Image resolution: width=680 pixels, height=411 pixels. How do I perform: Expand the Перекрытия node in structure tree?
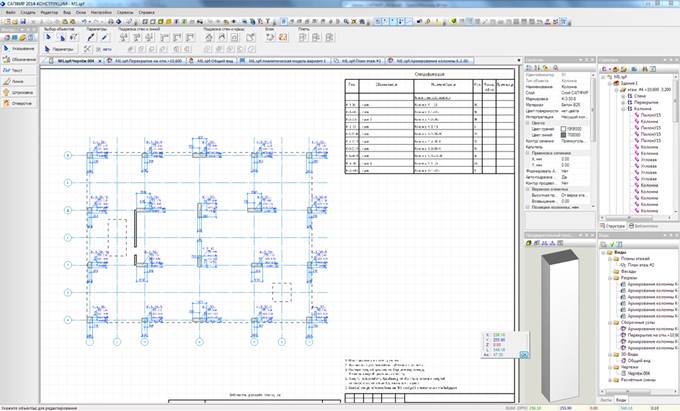(x=623, y=103)
